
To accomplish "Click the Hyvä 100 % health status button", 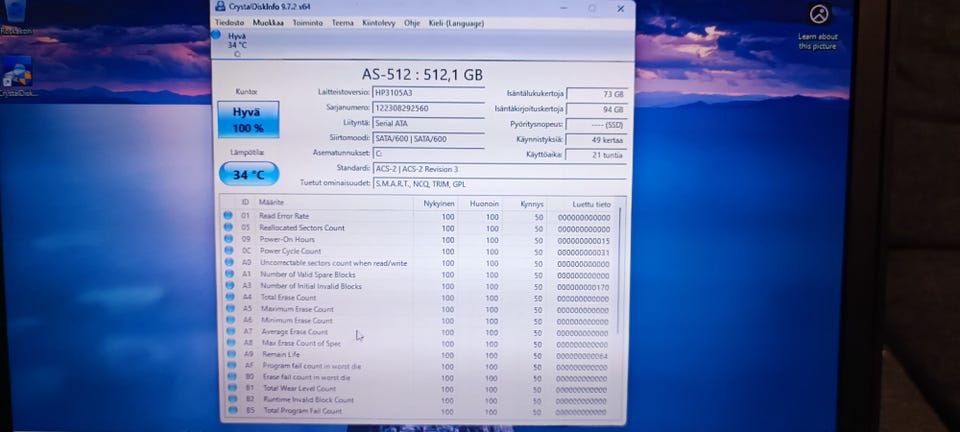I will [x=248, y=119].
